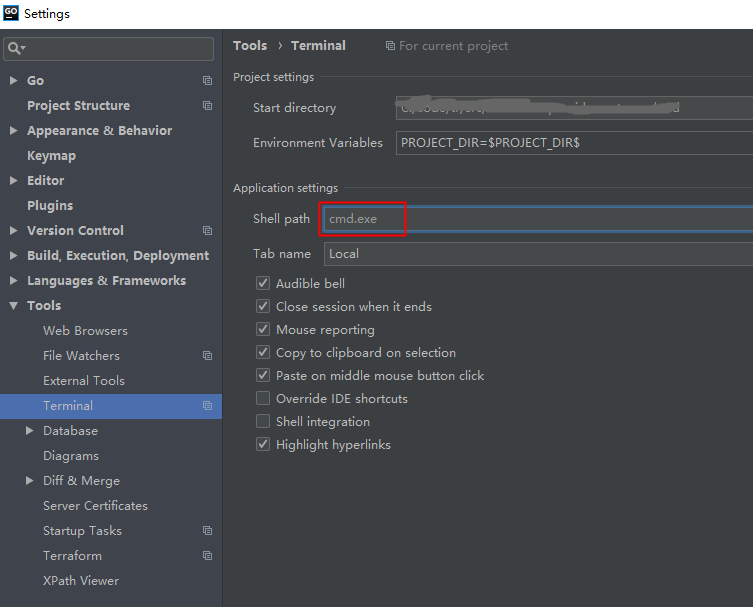Expand the Appearance & Behavior node
This screenshot has width=753, height=607.
coord(13,131)
